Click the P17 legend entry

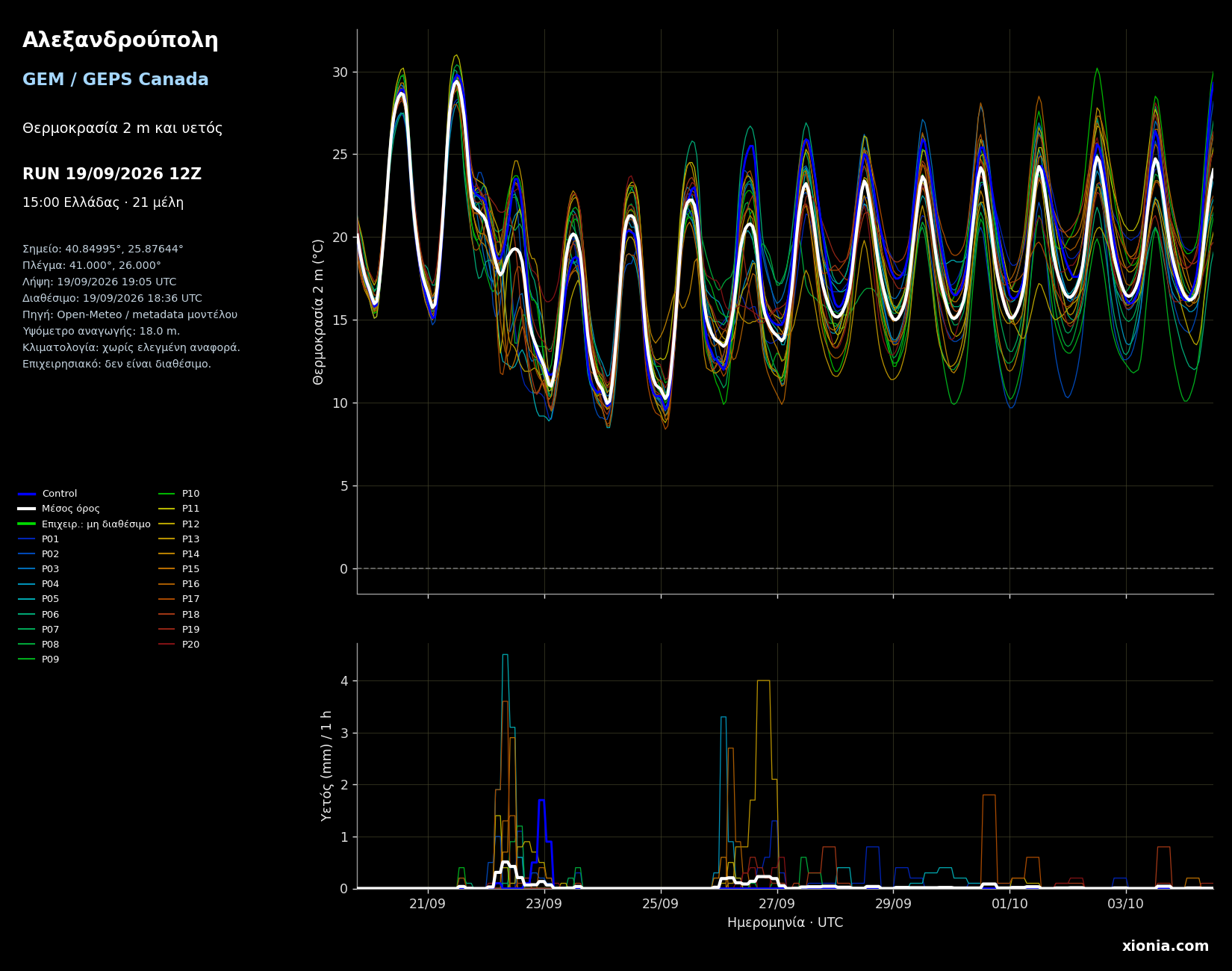pyautogui.click(x=179, y=599)
